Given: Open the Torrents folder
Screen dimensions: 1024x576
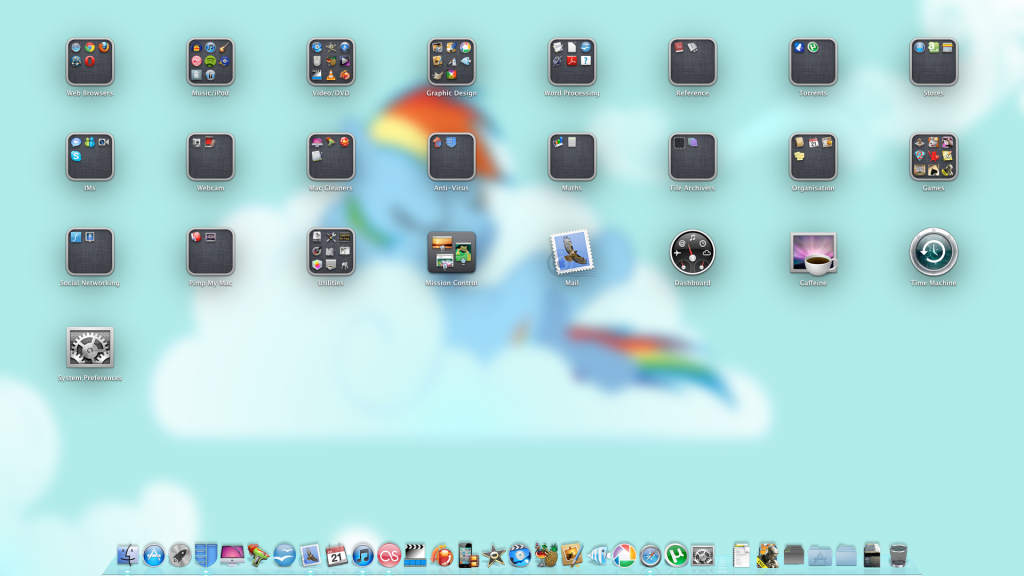Looking at the screenshot, I should tap(813, 62).
